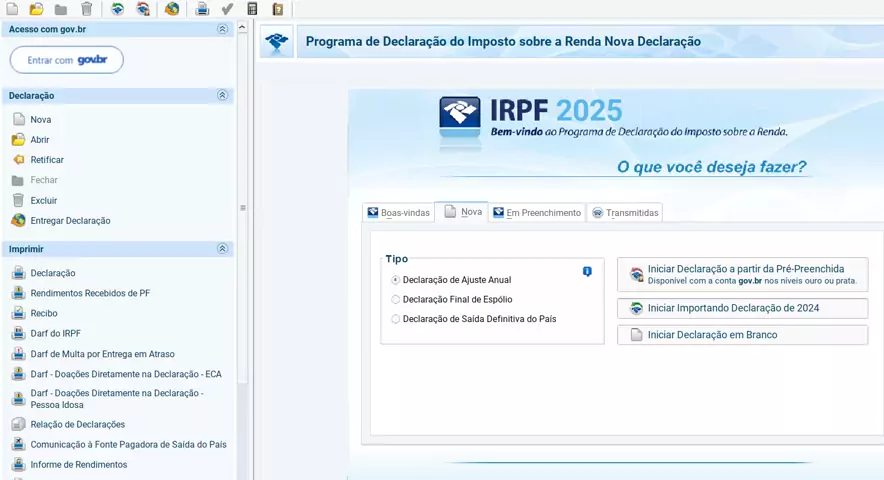This screenshot has width=884, height=480.
Task: Click printer icon next to Darf do IRPF
Action: [x=19, y=333]
